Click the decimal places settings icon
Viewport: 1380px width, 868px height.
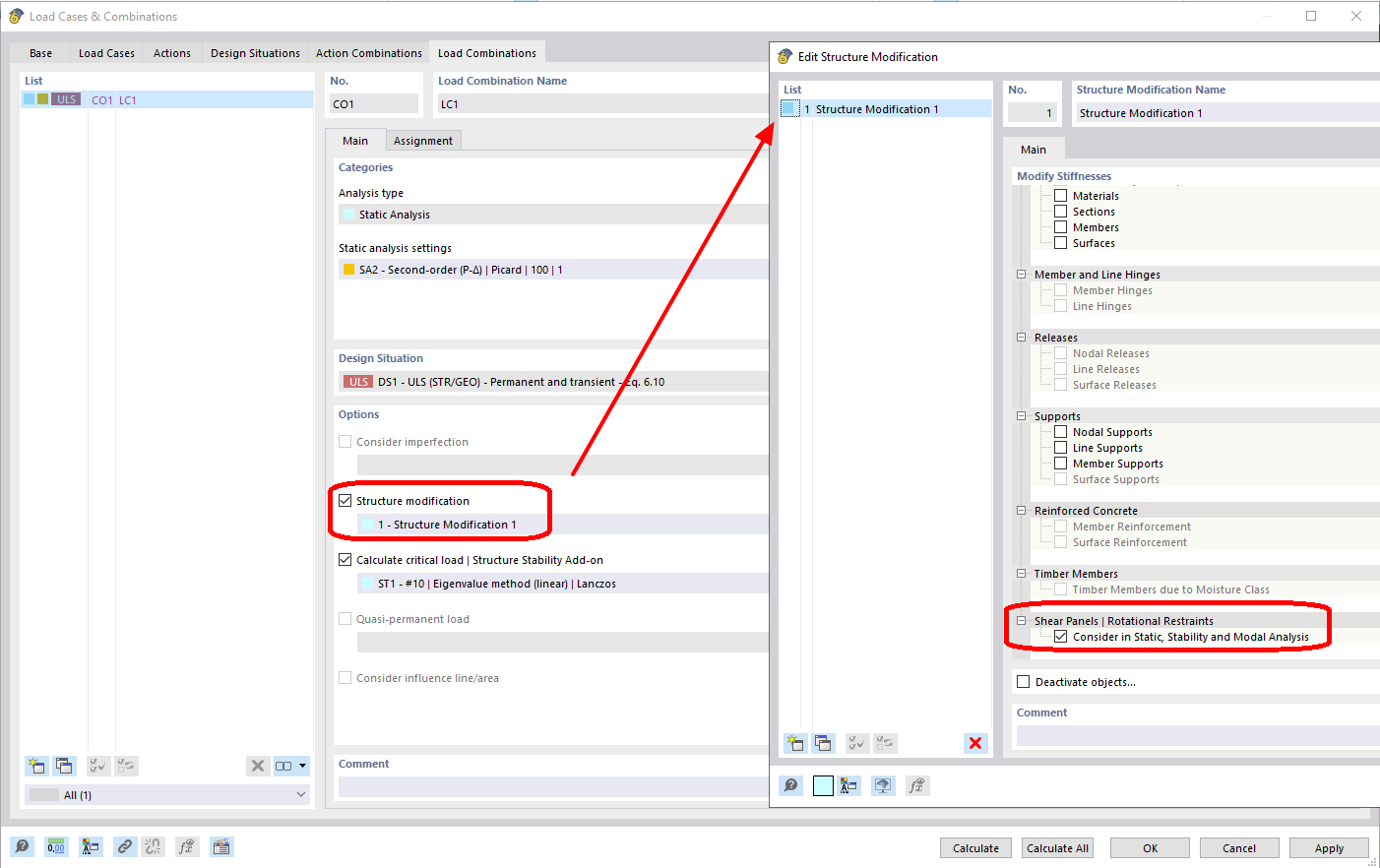pyautogui.click(x=56, y=846)
